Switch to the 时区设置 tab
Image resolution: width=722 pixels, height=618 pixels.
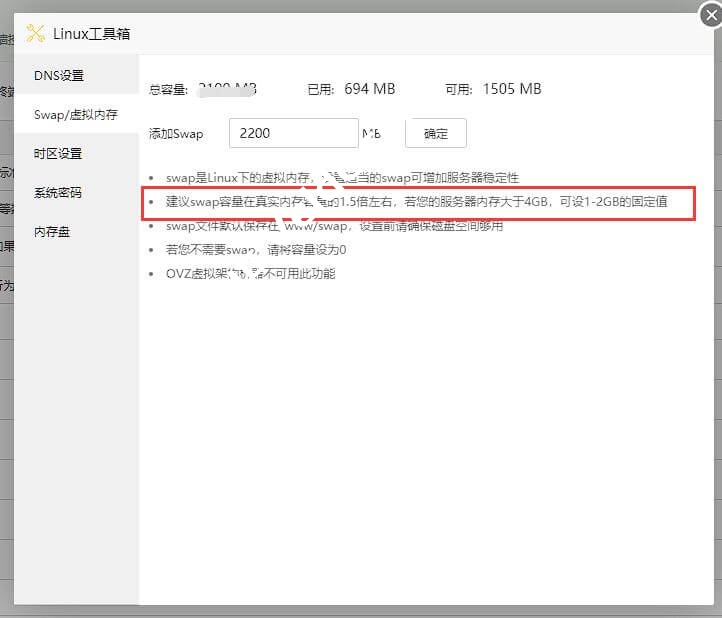pos(58,154)
